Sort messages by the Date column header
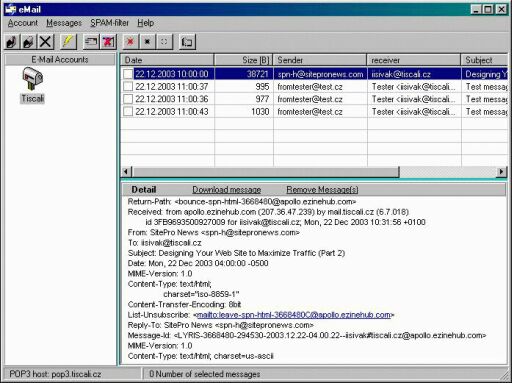The image size is (512, 383). point(167,60)
